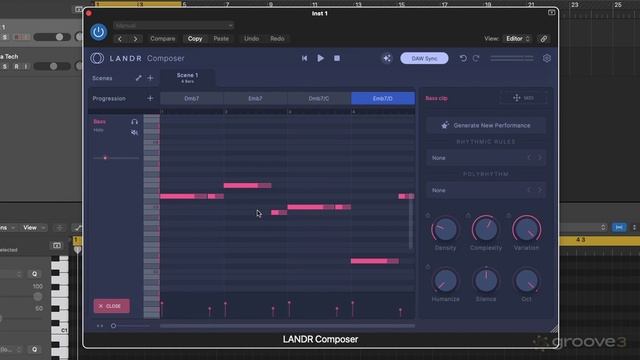Click the LANDR logo icon
This screenshot has height=360, width=640.
tap(97, 58)
